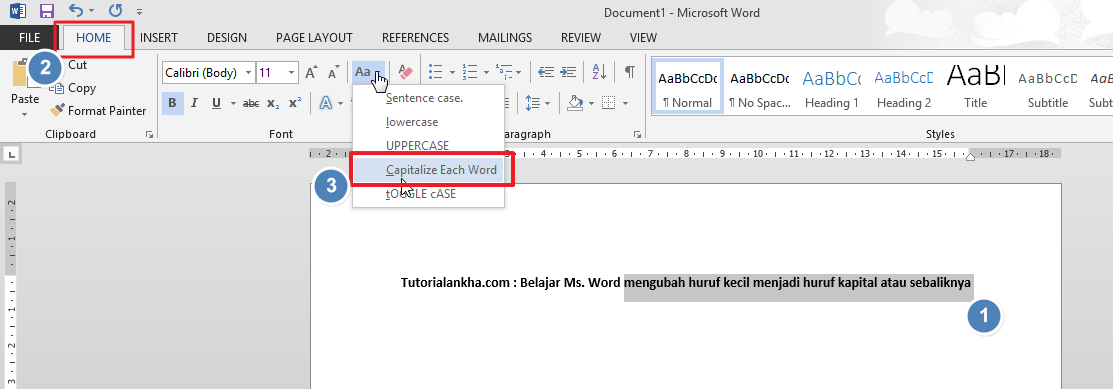Choose lowercase option
Screen dimensions: 1113x389
(x=428, y=122)
